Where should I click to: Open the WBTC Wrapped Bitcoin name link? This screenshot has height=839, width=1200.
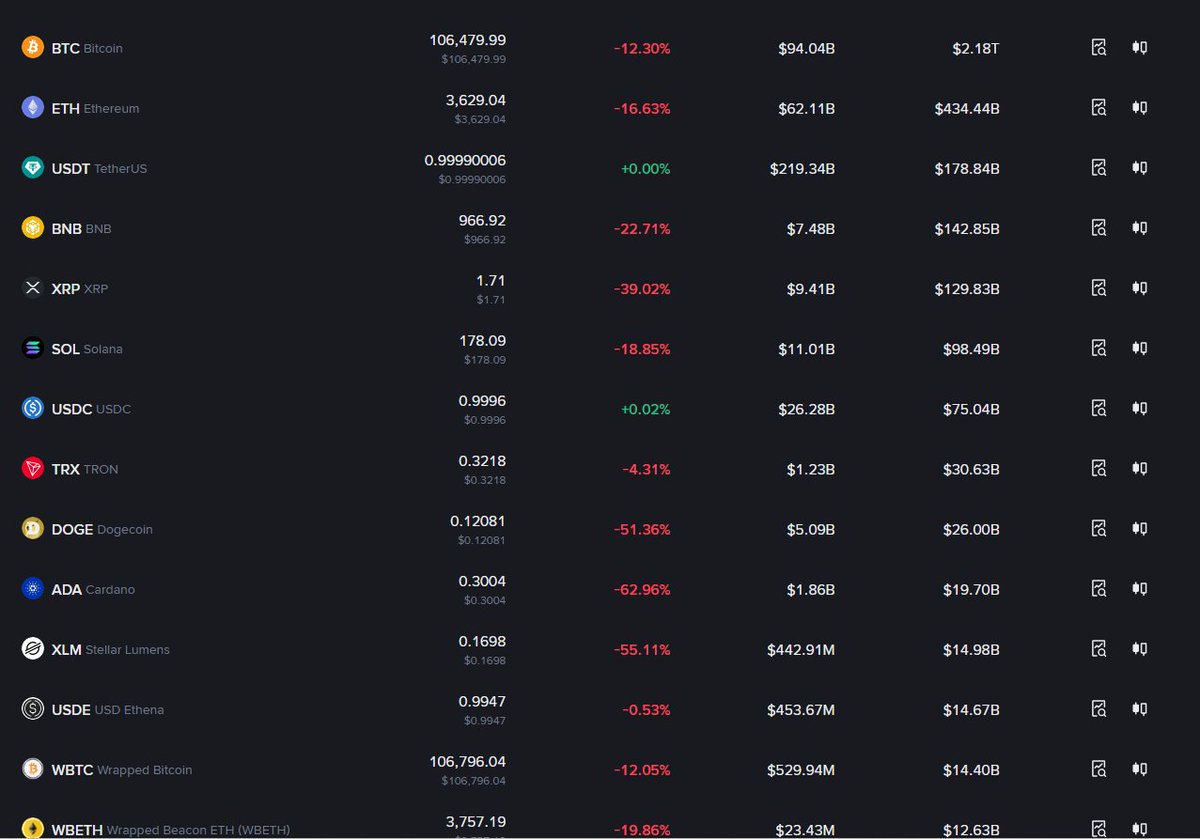click(122, 770)
